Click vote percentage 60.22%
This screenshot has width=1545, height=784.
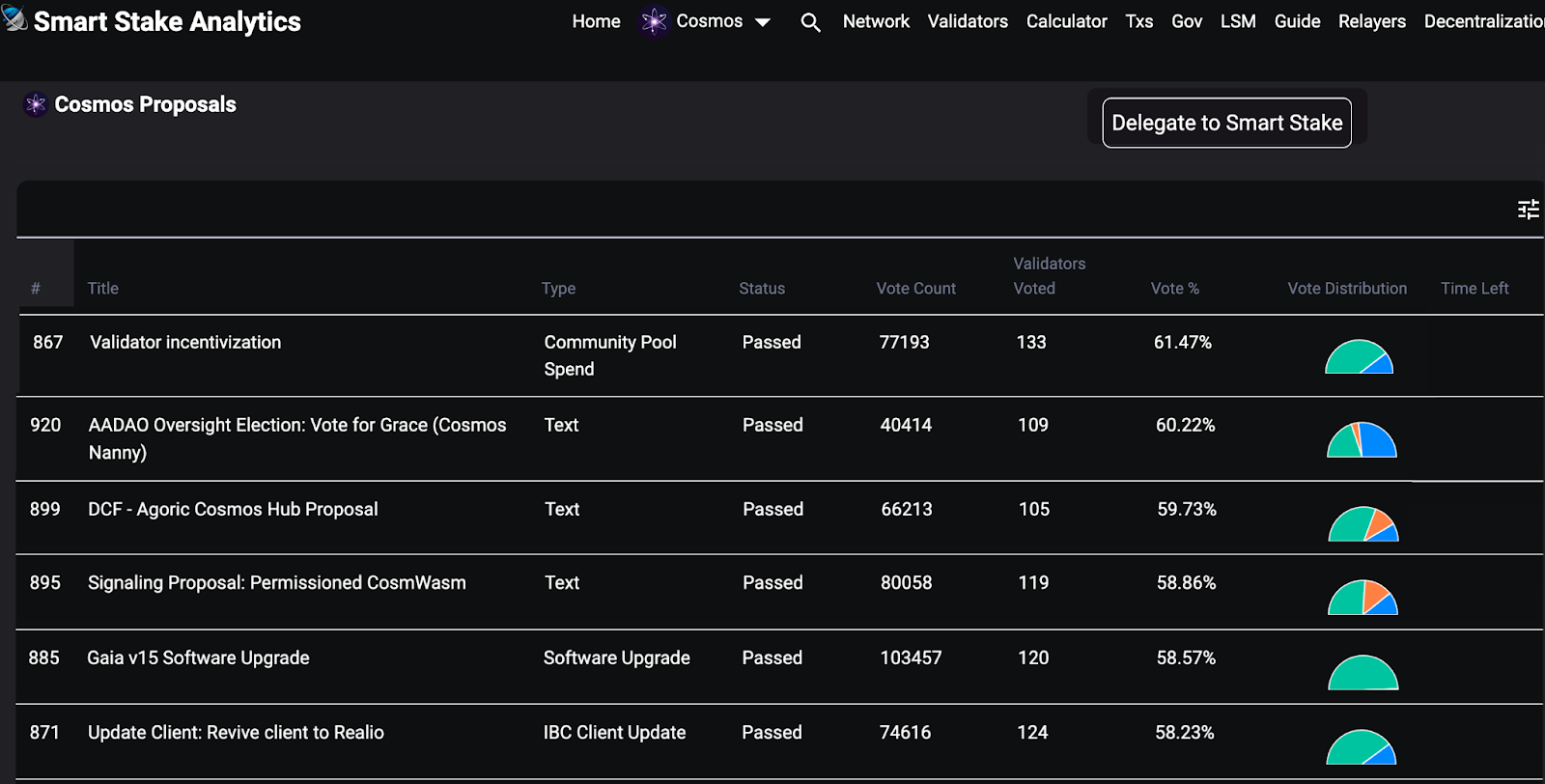click(1186, 425)
